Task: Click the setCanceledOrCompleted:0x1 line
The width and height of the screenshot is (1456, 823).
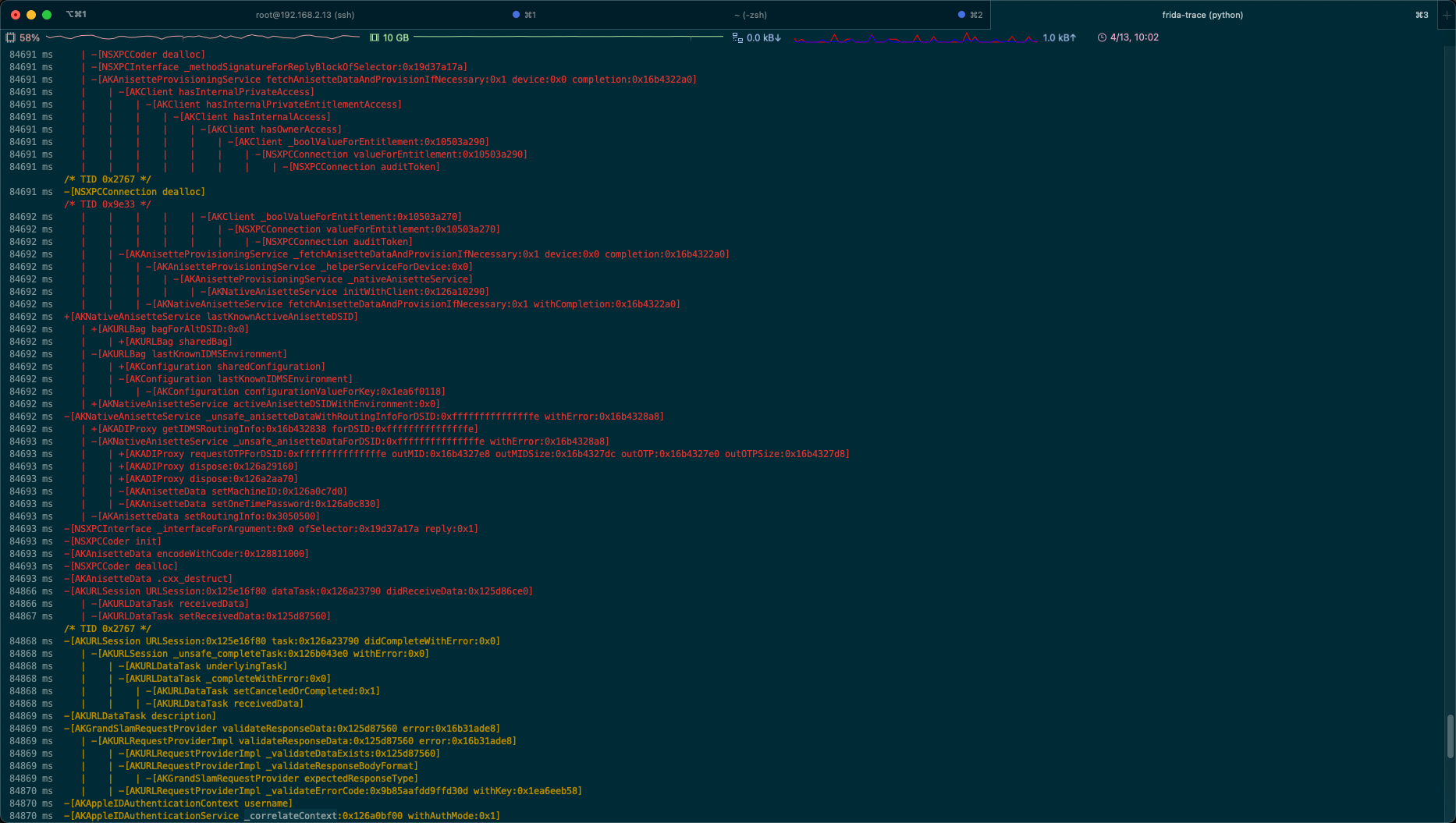Action: [x=262, y=691]
